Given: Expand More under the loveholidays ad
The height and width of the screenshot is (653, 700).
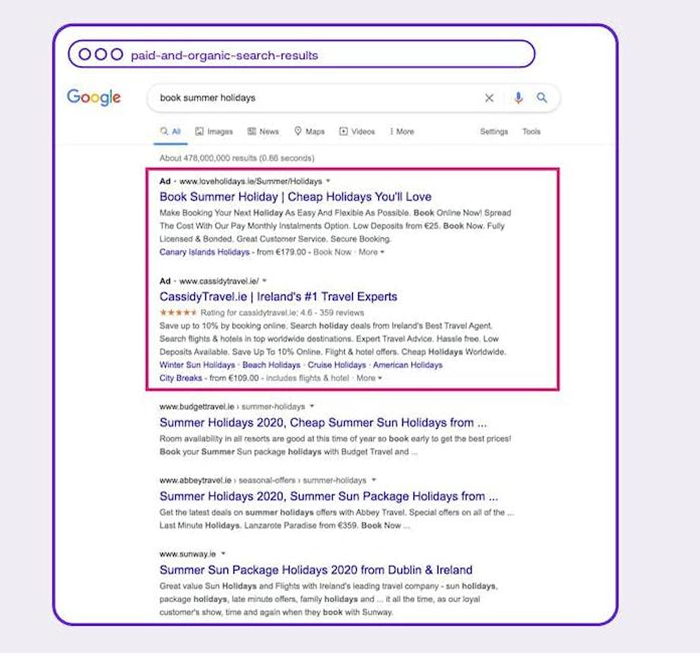Looking at the screenshot, I should [x=371, y=252].
